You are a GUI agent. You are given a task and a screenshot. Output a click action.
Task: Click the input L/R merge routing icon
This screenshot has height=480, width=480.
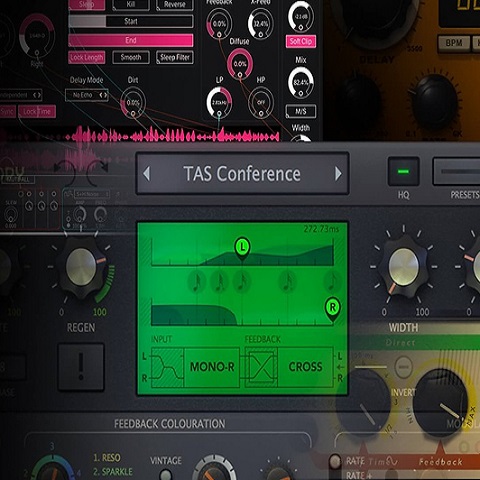(x=167, y=367)
